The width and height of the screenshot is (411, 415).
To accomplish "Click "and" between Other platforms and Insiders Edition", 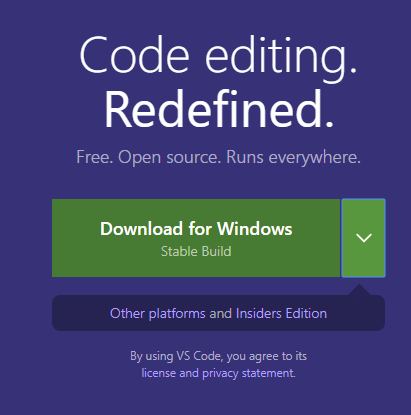I will point(220,314).
